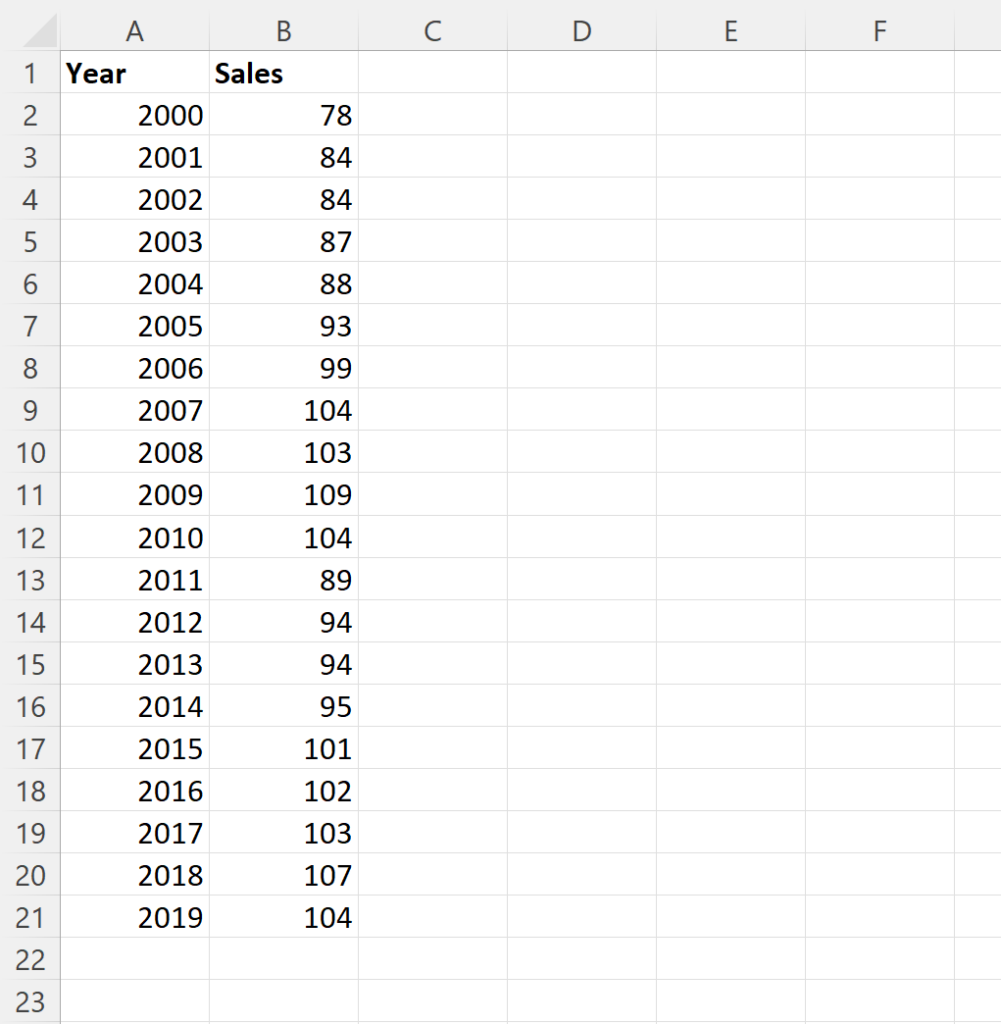Click sales value 102

coord(283,791)
